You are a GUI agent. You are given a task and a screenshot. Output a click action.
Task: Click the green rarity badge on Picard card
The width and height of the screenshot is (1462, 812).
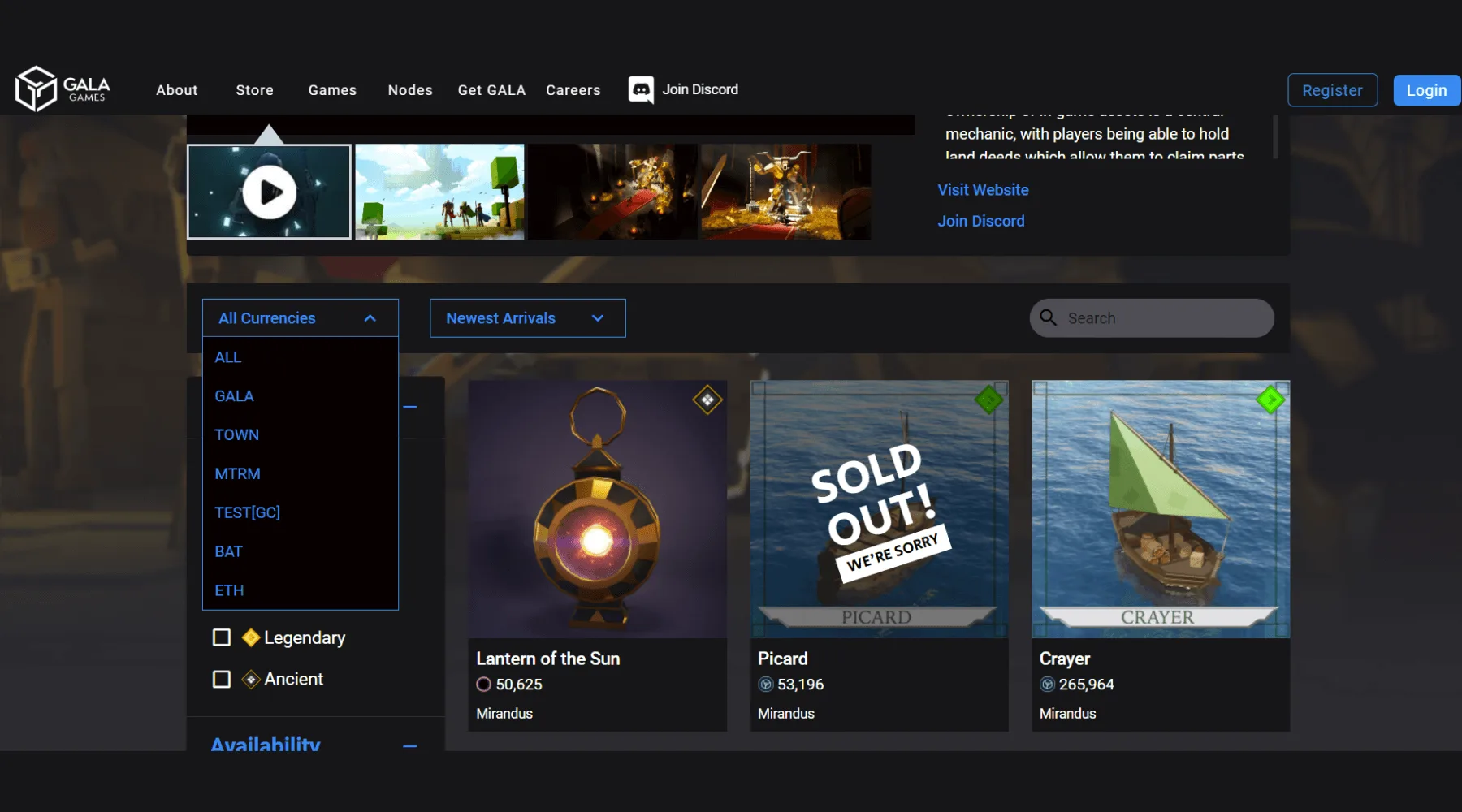pos(988,400)
